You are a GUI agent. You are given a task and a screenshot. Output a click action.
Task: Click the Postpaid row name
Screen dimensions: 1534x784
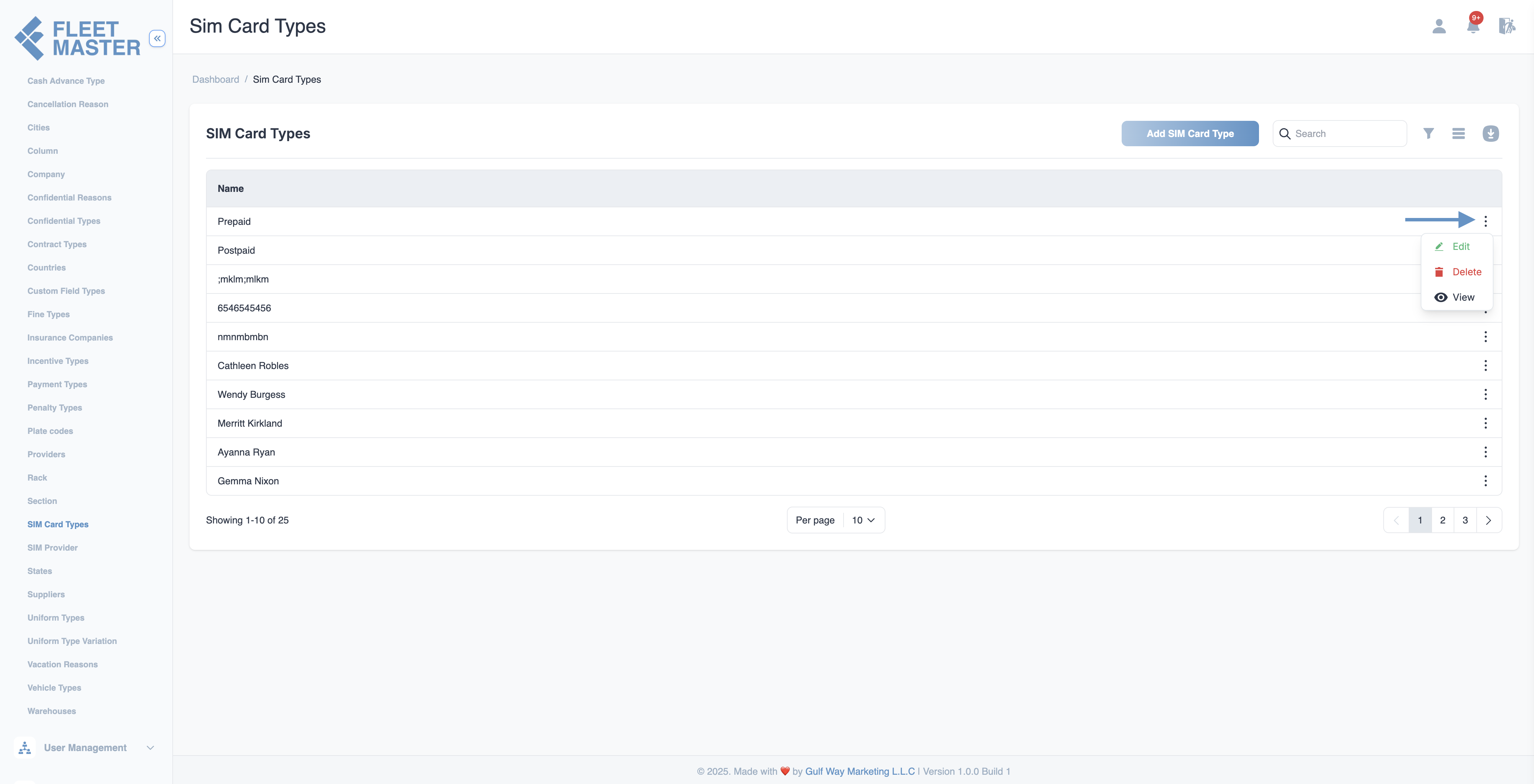(x=236, y=251)
